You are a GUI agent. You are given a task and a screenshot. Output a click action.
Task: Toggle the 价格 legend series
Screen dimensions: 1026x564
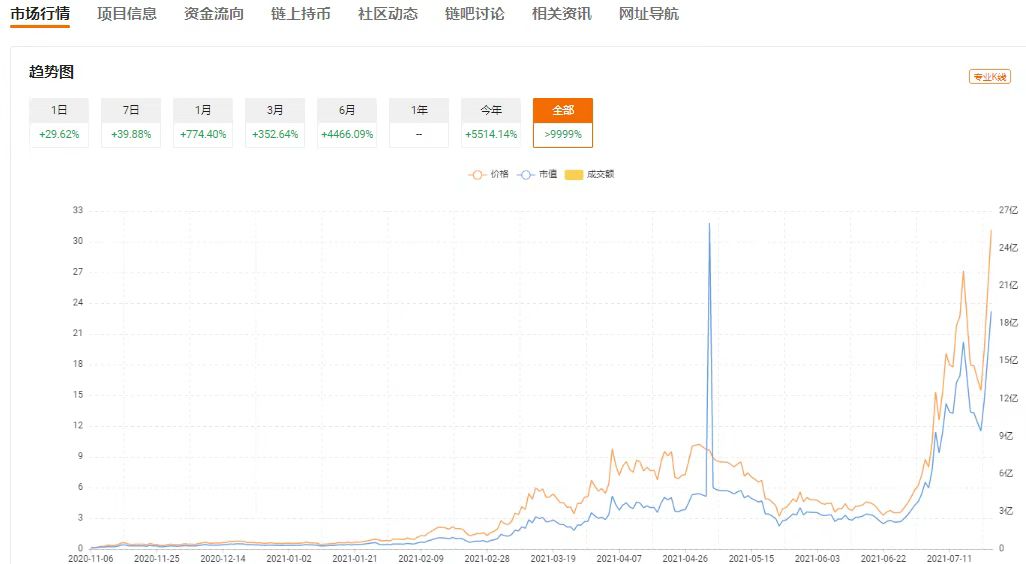[x=488, y=174]
